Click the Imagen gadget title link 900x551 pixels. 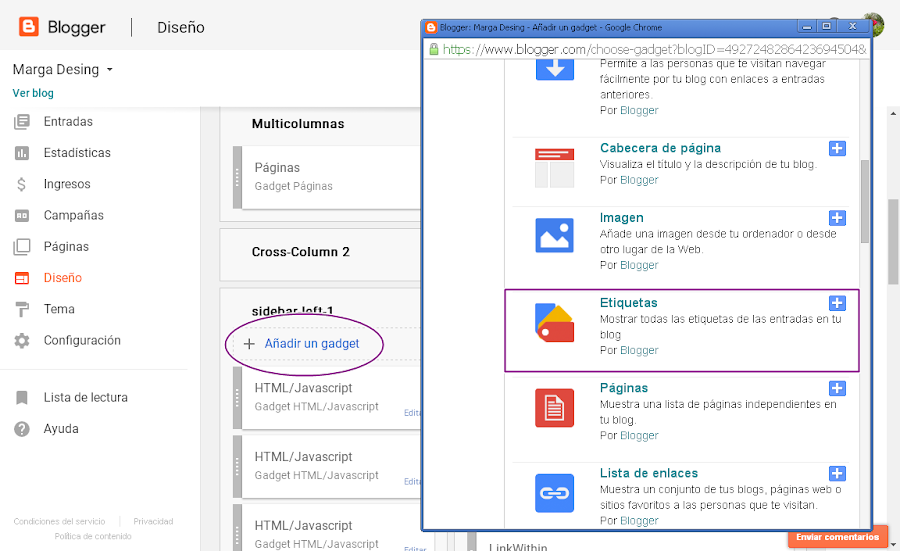click(622, 218)
